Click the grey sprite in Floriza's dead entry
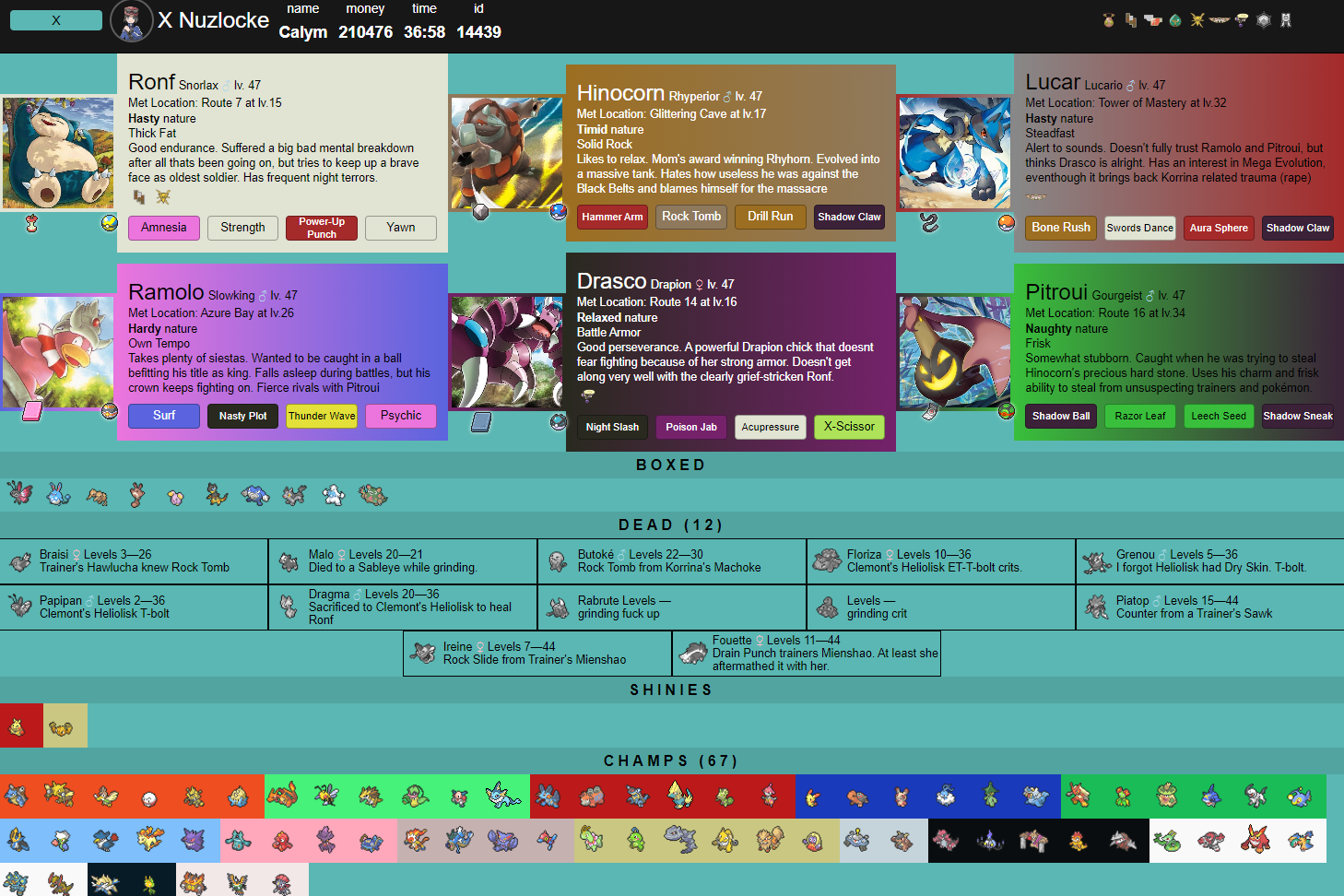 828,561
